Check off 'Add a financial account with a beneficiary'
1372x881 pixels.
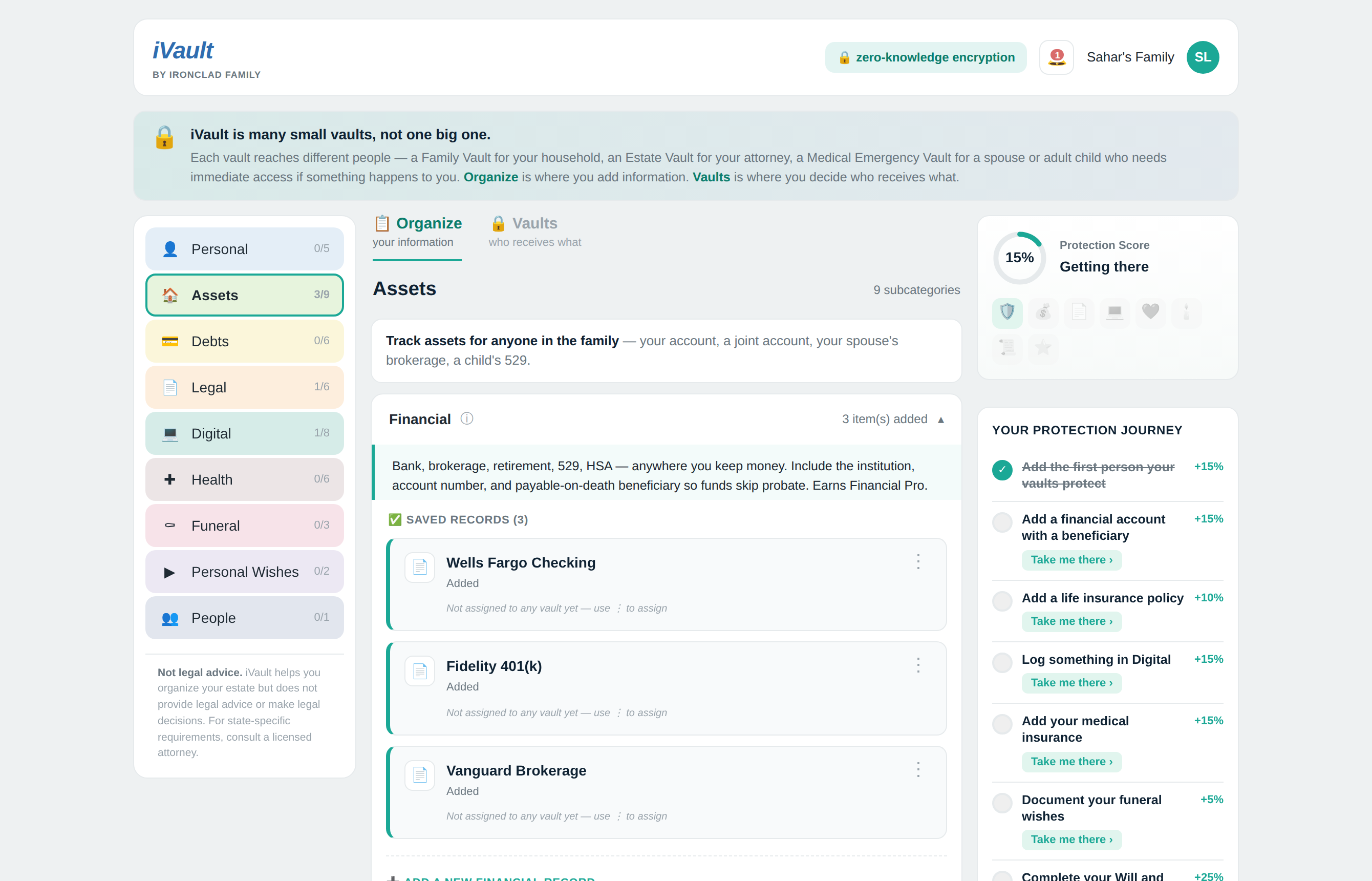(1002, 522)
